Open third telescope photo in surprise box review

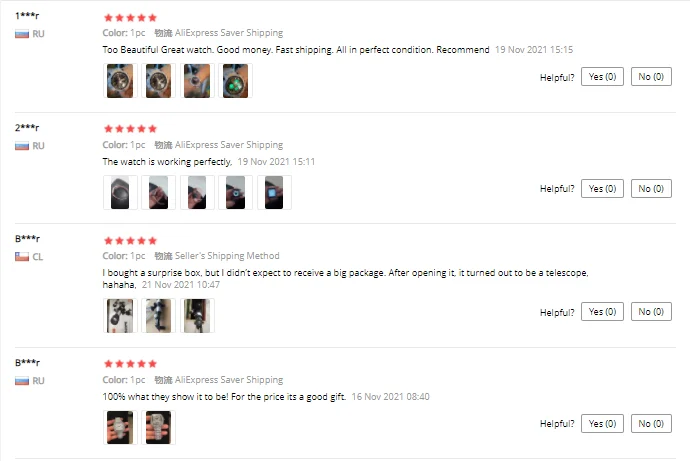pyautogui.click(x=197, y=316)
